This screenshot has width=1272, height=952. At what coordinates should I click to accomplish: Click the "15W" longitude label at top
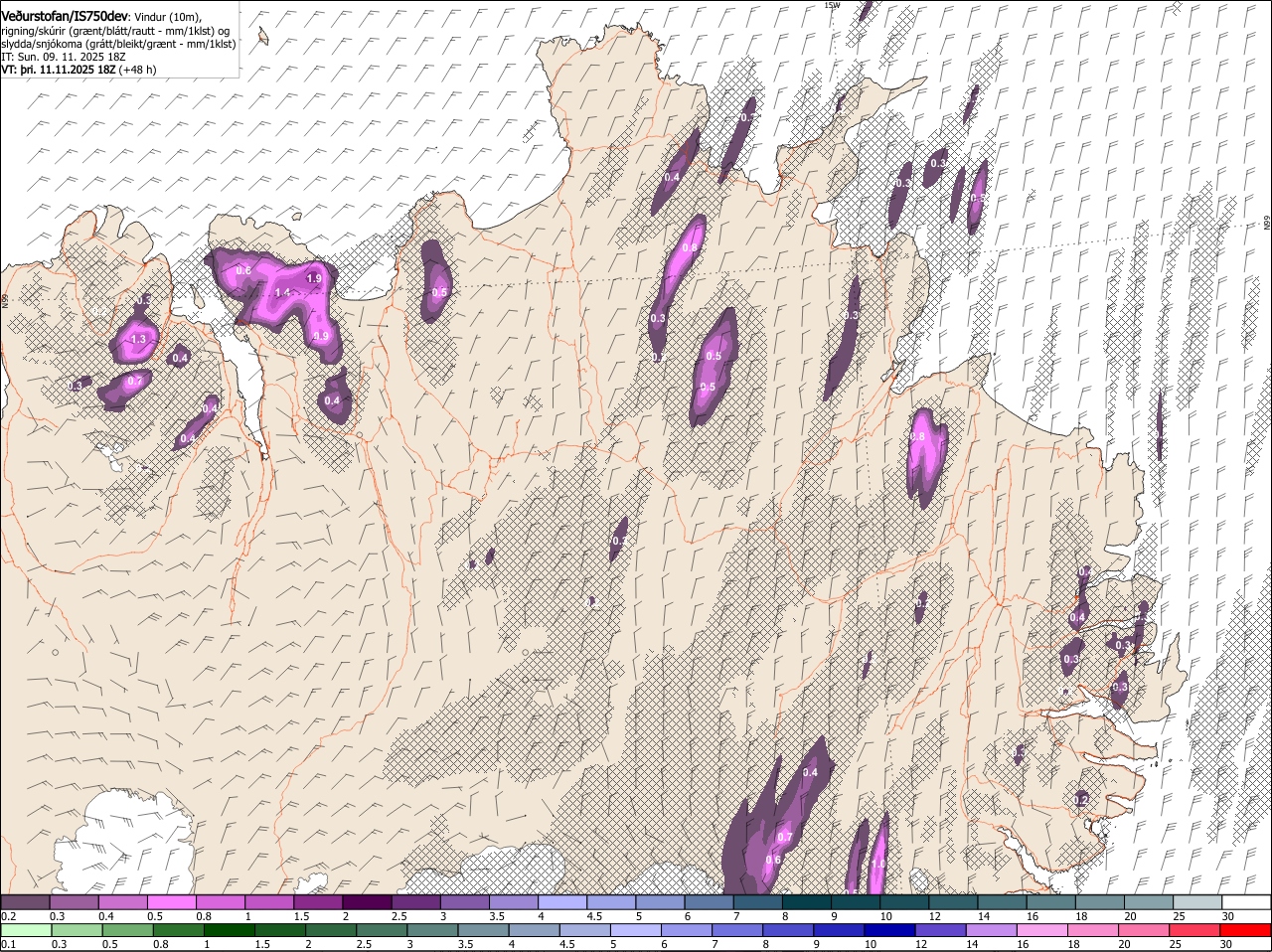coord(832,5)
